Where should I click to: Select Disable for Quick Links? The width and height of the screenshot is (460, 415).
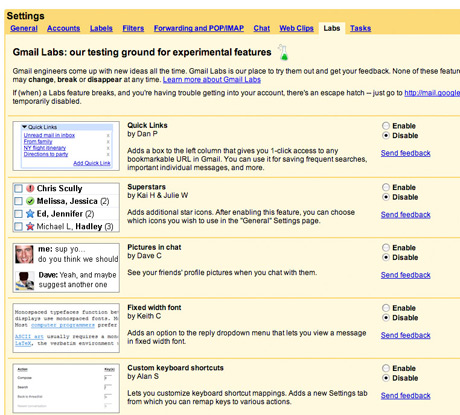coord(386,135)
